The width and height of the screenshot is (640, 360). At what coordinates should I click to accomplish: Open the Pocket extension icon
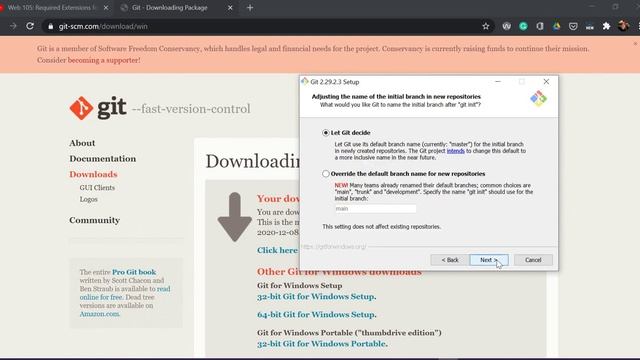573,26
